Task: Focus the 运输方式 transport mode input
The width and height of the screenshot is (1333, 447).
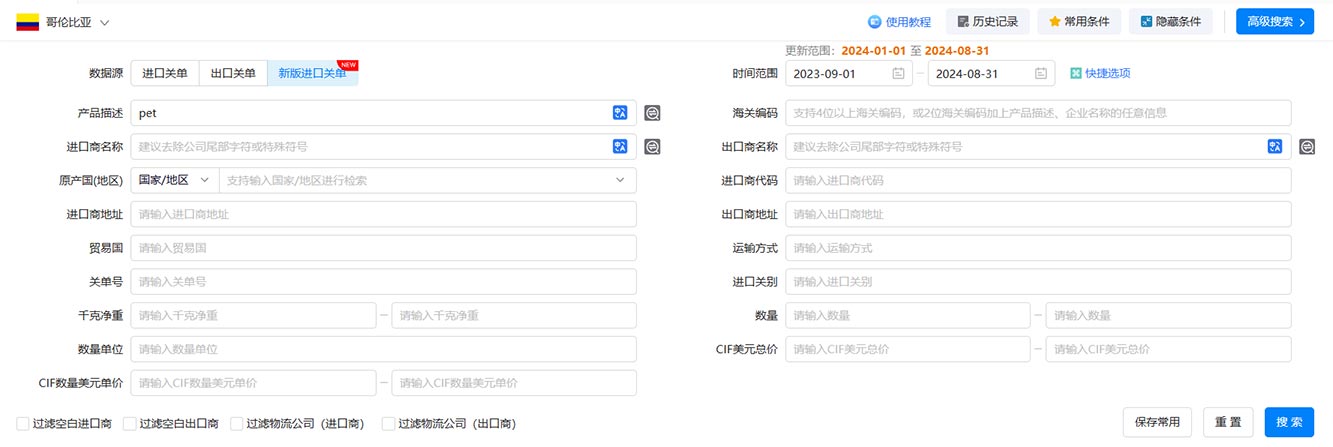Action: click(x=1038, y=247)
